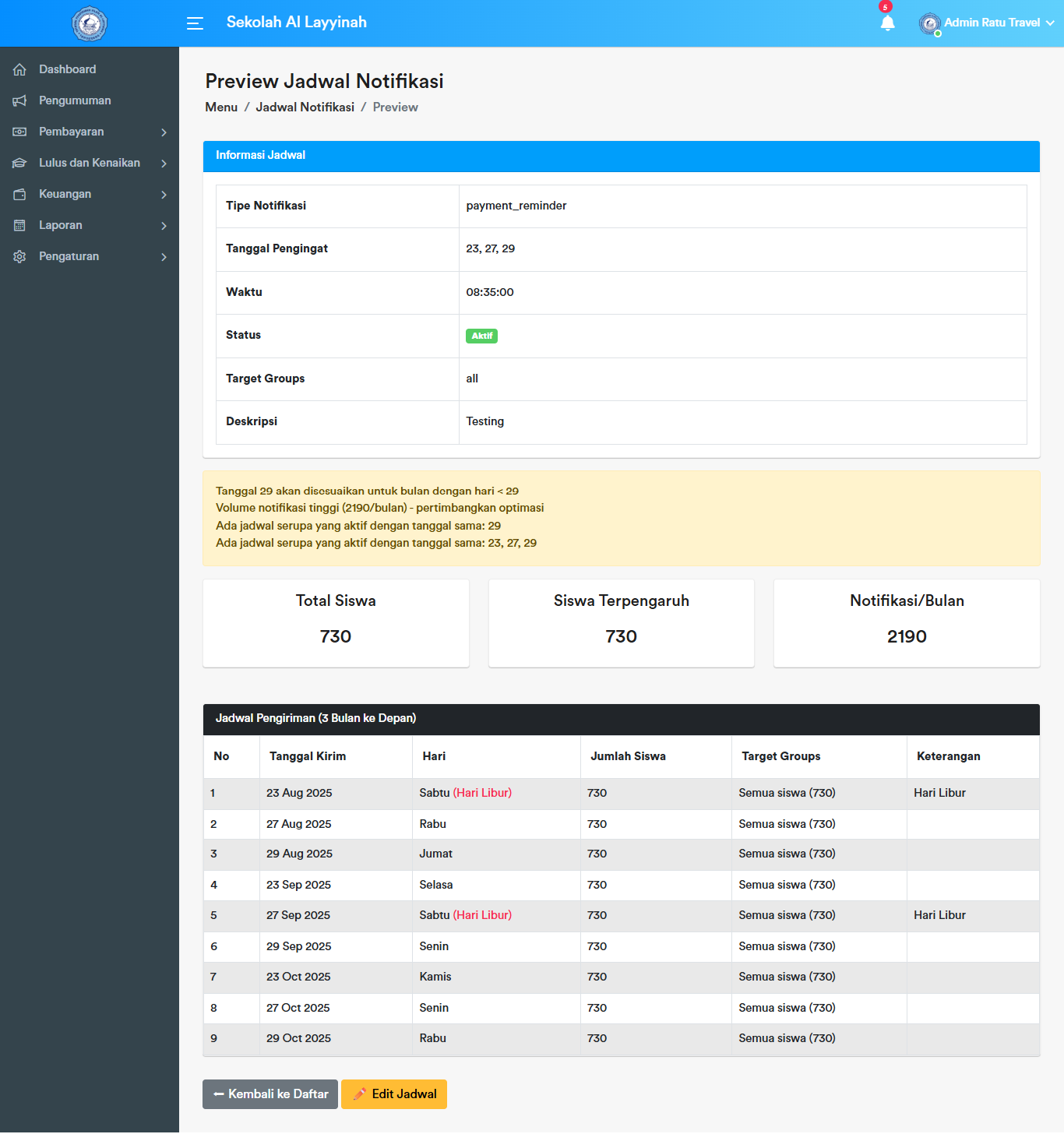Click the school logo in sidebar header
The width and height of the screenshot is (1064, 1134).
pos(90,24)
